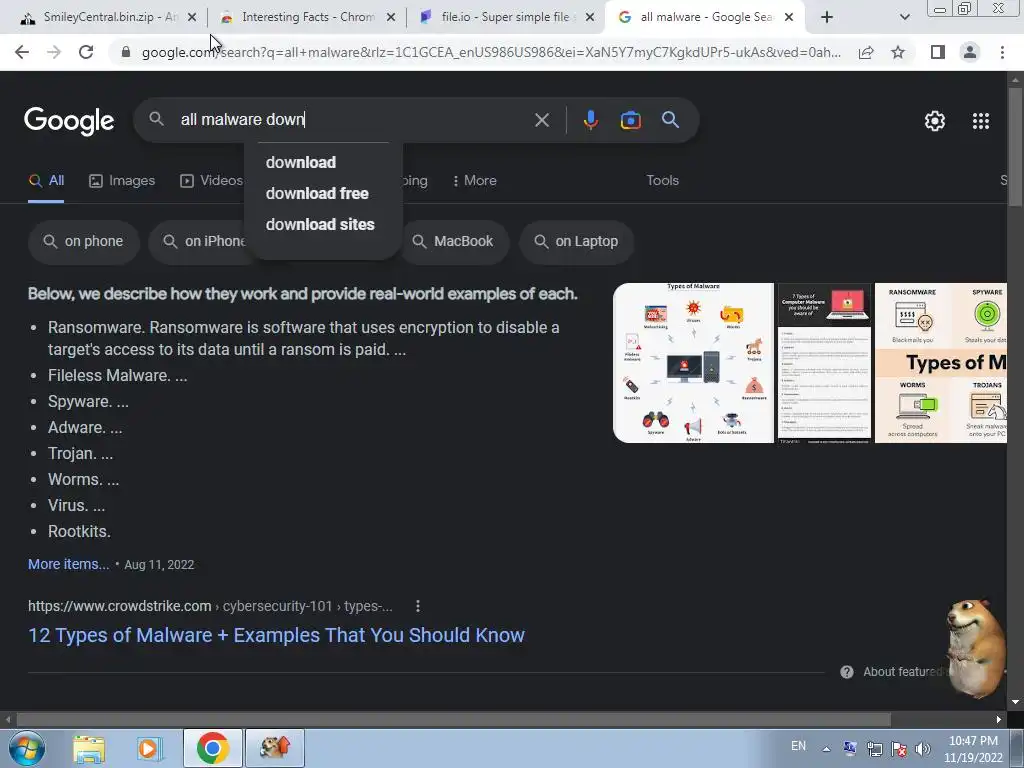Screen dimensions: 1024x768
Task: Open the 'More items...' link
Action: [69, 564]
